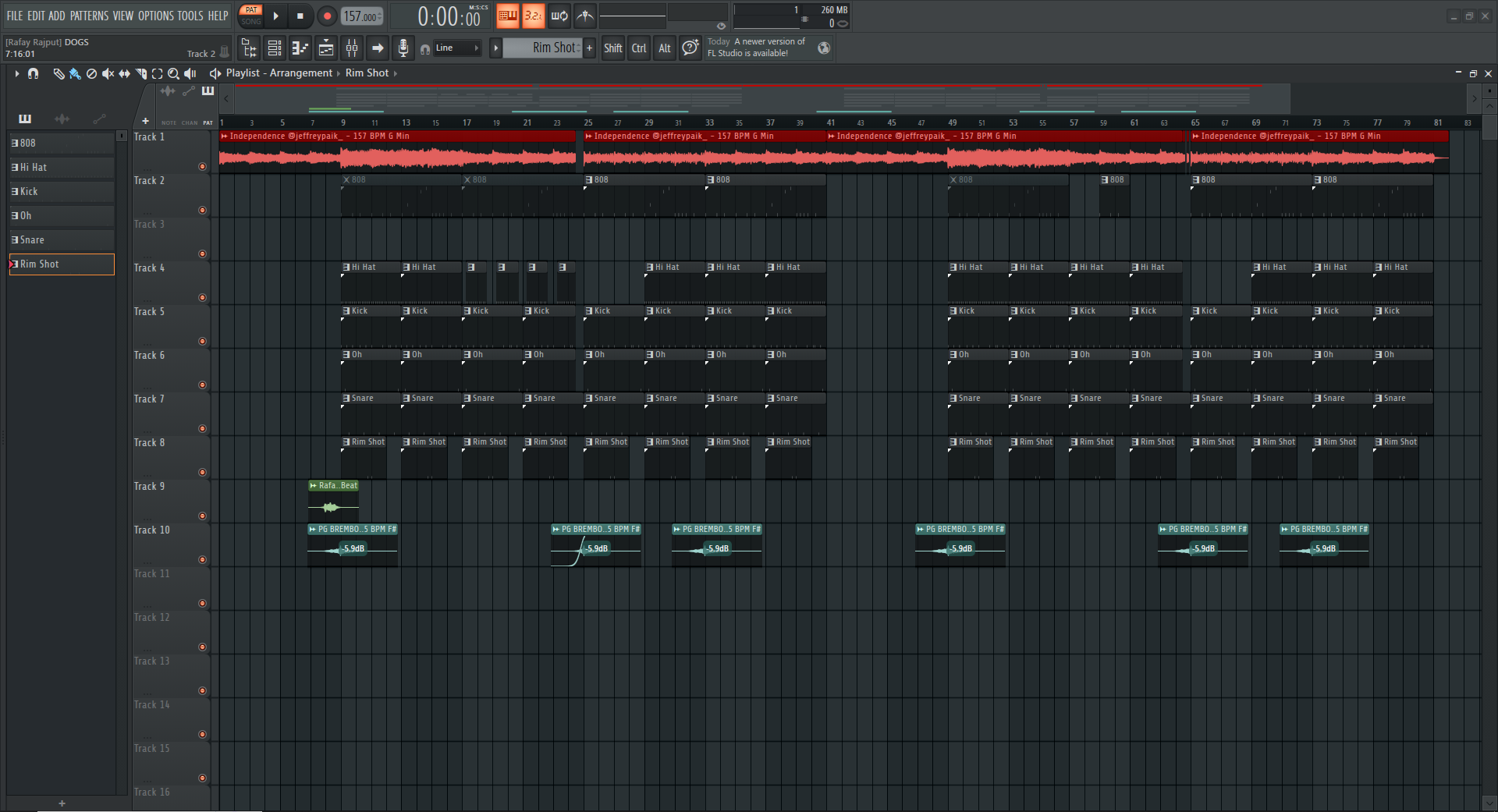This screenshot has width=1498, height=812.
Task: Click the Record button
Action: click(327, 16)
